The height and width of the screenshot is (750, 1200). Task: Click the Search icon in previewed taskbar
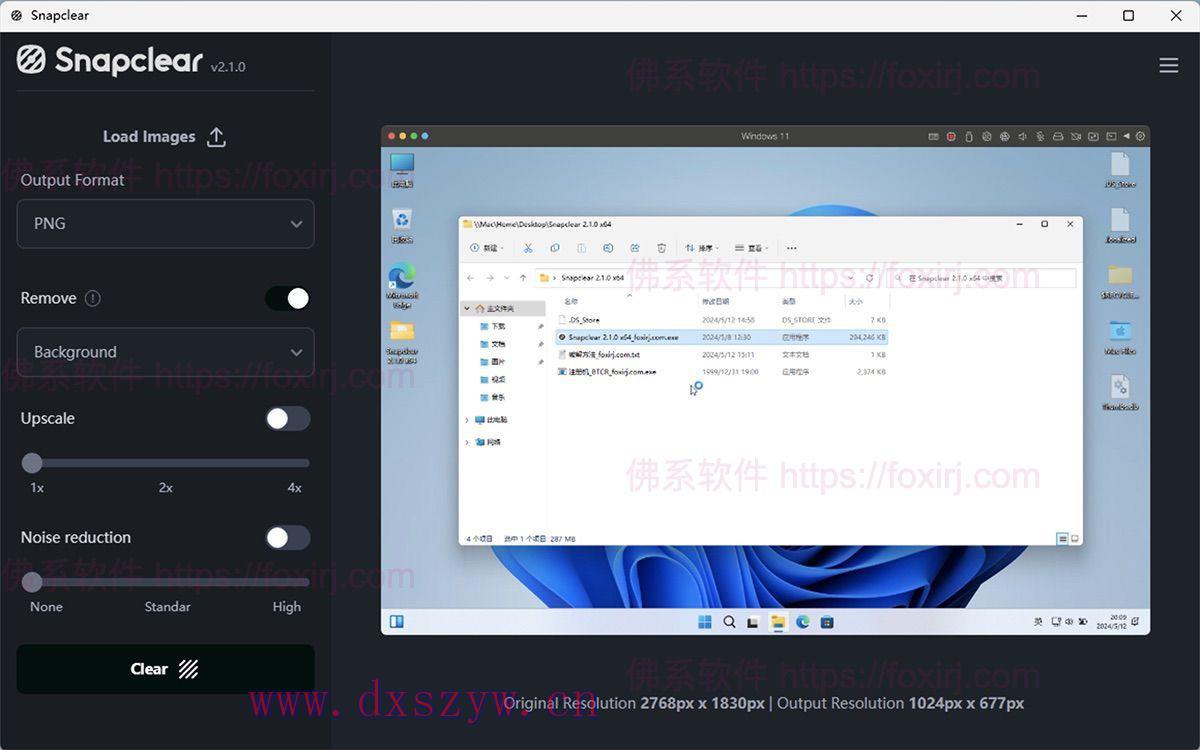coord(729,622)
